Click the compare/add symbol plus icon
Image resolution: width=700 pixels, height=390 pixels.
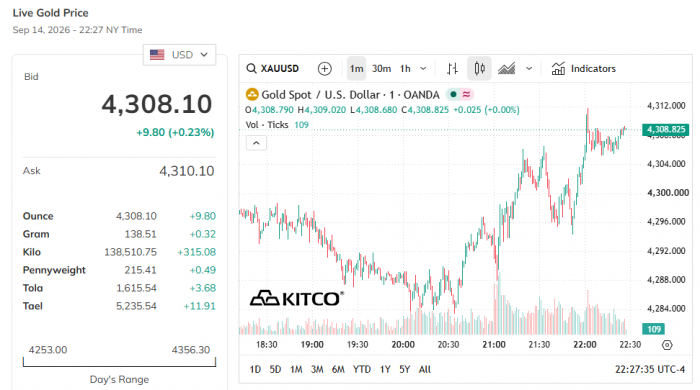point(325,69)
